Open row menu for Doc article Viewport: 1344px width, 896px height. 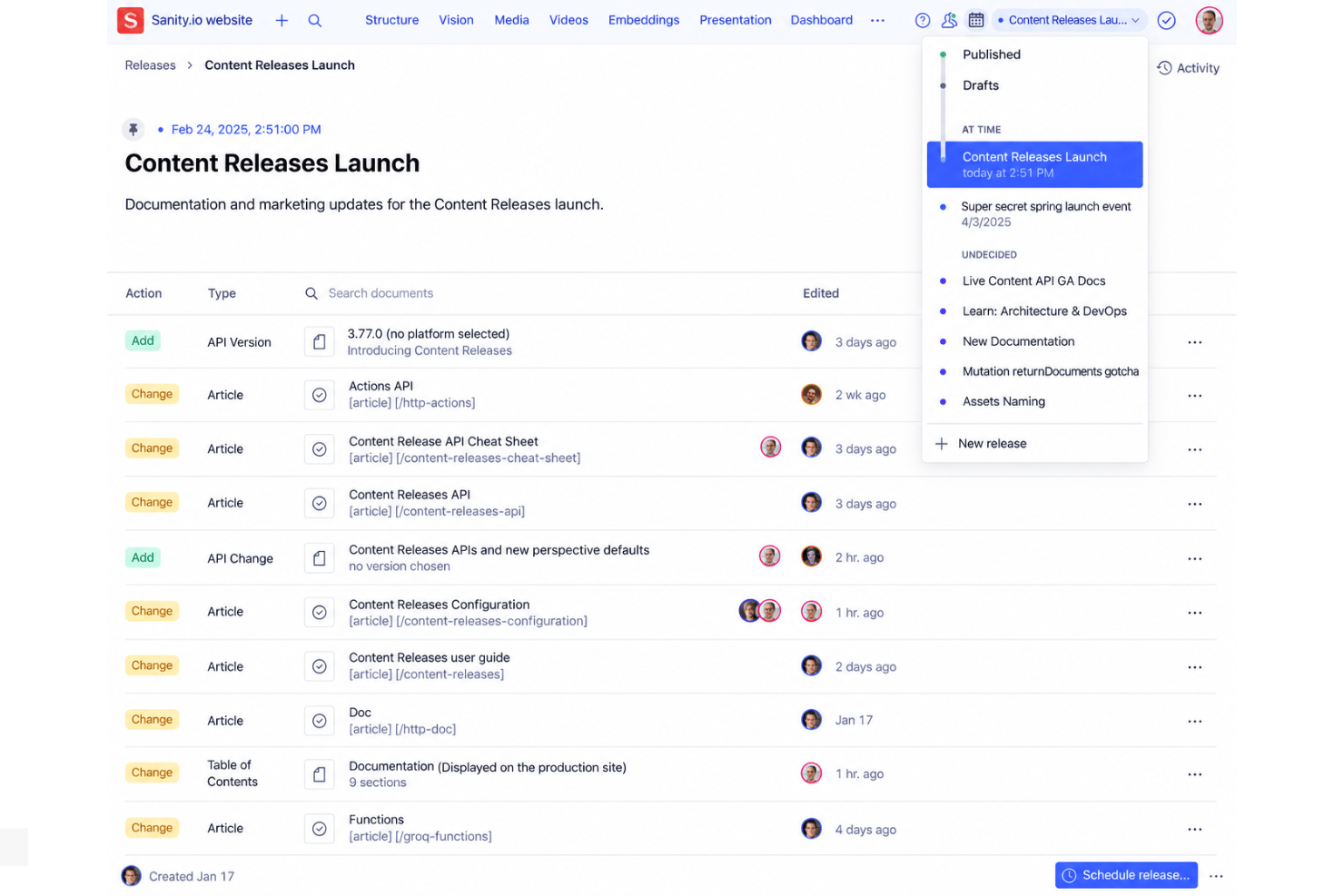coord(1195,721)
